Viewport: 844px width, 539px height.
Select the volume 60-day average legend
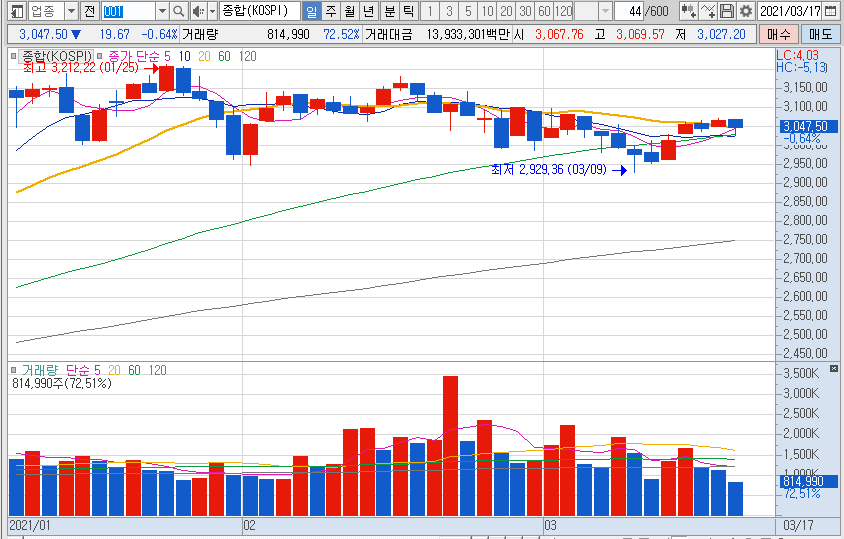point(134,370)
